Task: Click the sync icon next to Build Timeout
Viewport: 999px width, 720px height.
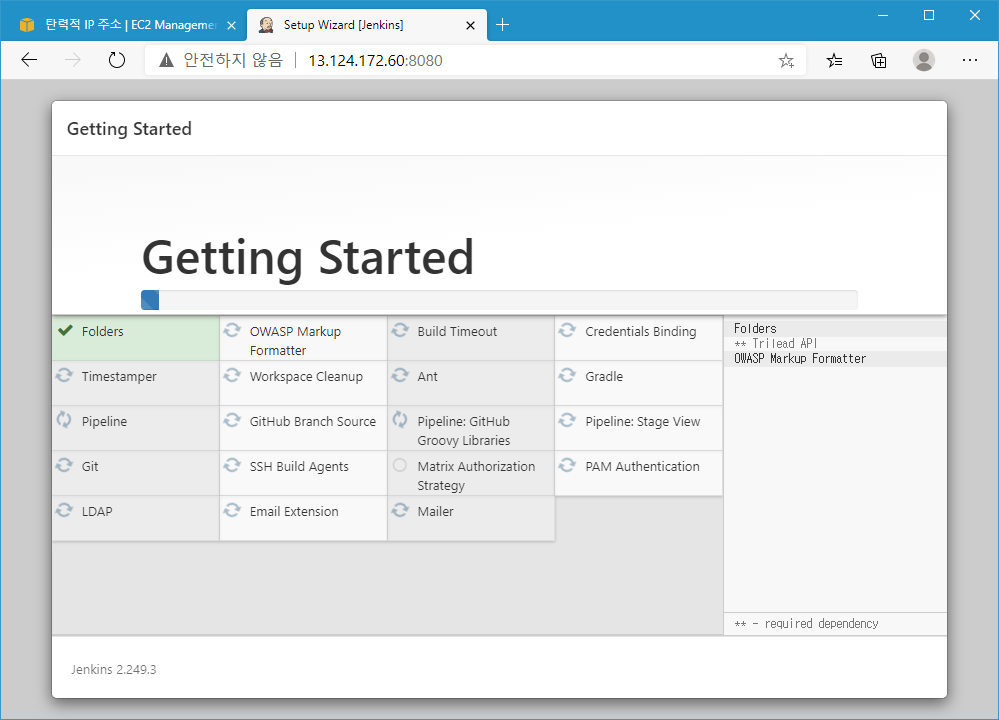Action: [400, 330]
